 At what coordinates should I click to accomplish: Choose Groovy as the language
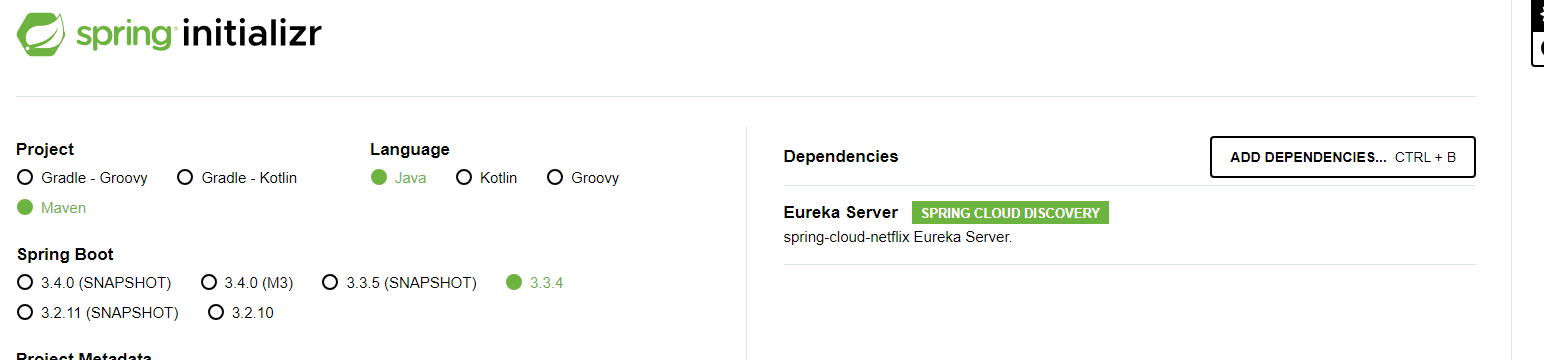tap(583, 178)
